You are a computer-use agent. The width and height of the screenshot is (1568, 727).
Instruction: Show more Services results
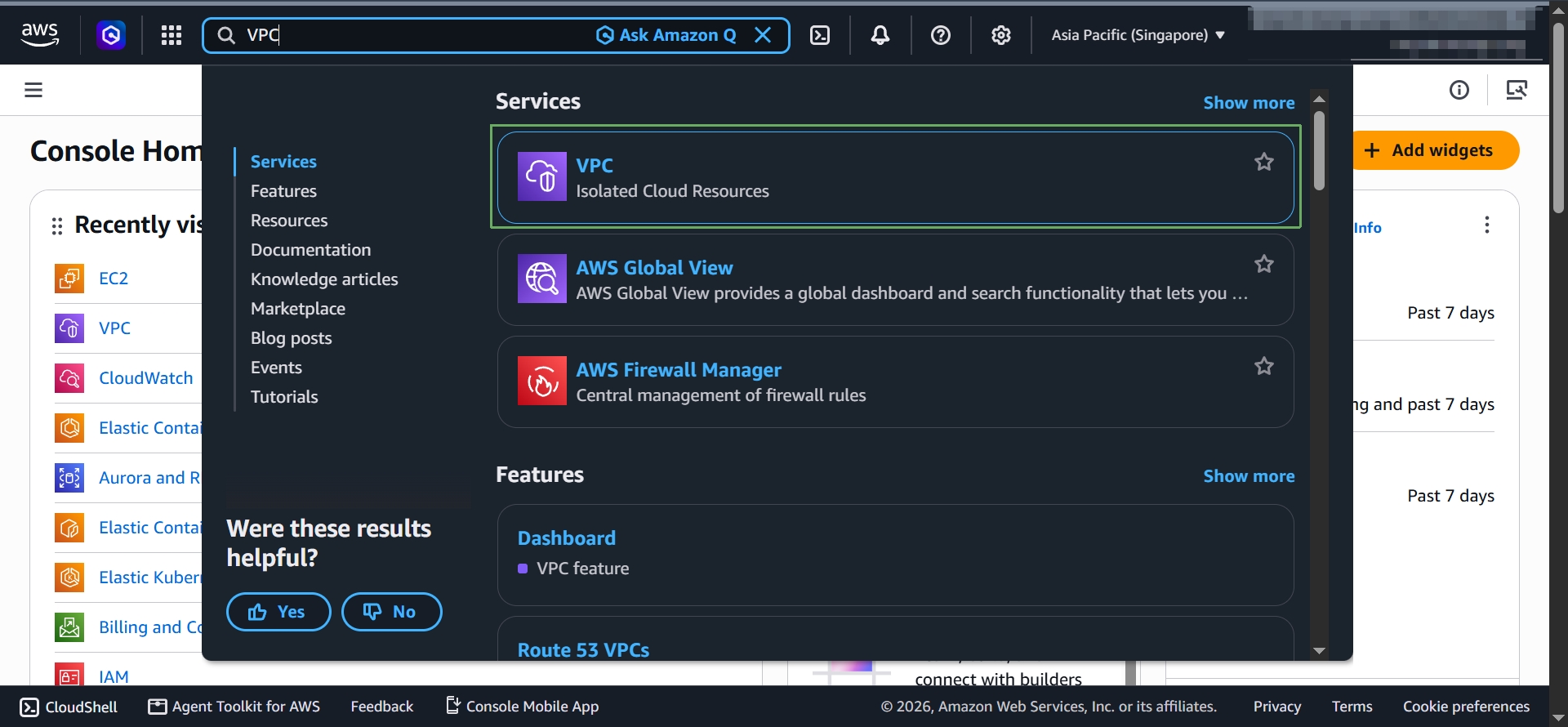[x=1249, y=103]
